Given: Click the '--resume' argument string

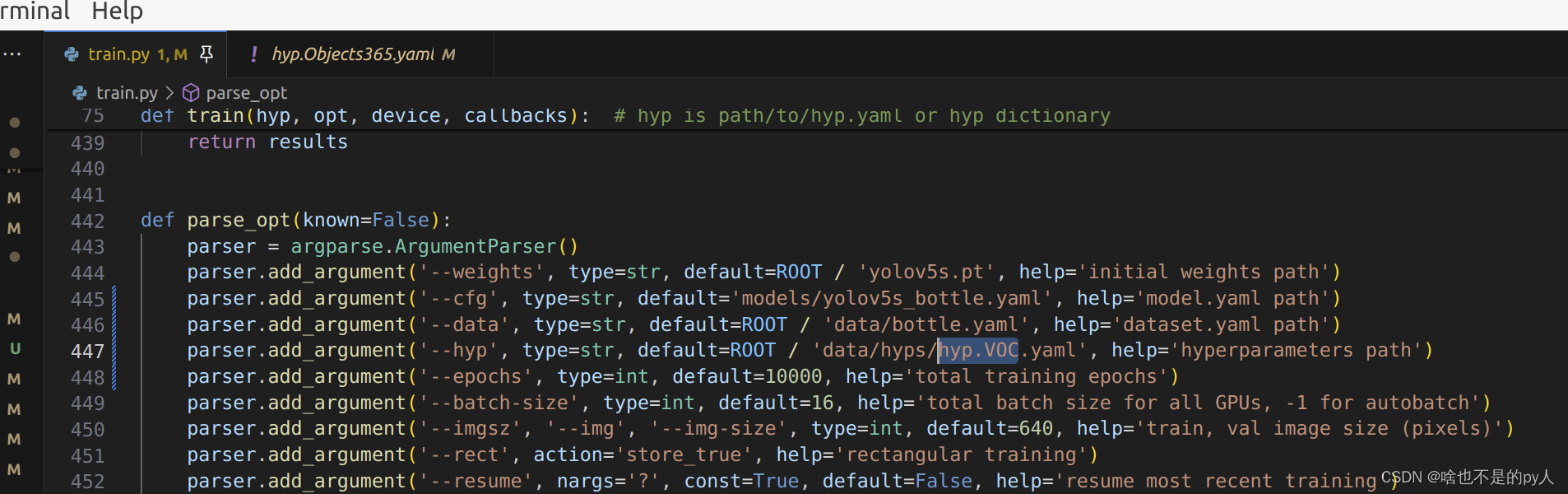Looking at the screenshot, I should click(476, 482).
